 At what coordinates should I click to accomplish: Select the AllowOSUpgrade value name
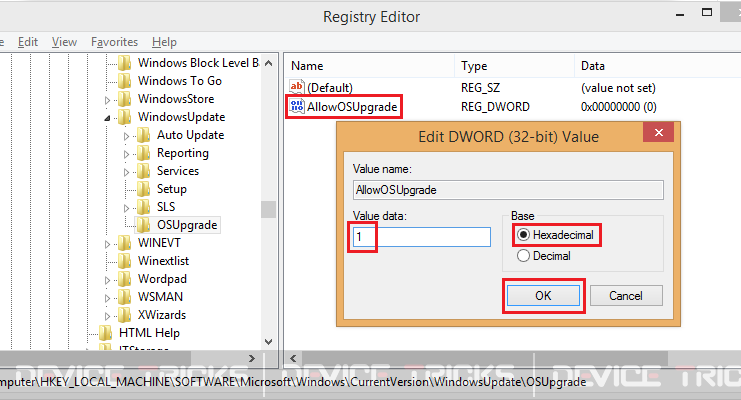(352, 107)
